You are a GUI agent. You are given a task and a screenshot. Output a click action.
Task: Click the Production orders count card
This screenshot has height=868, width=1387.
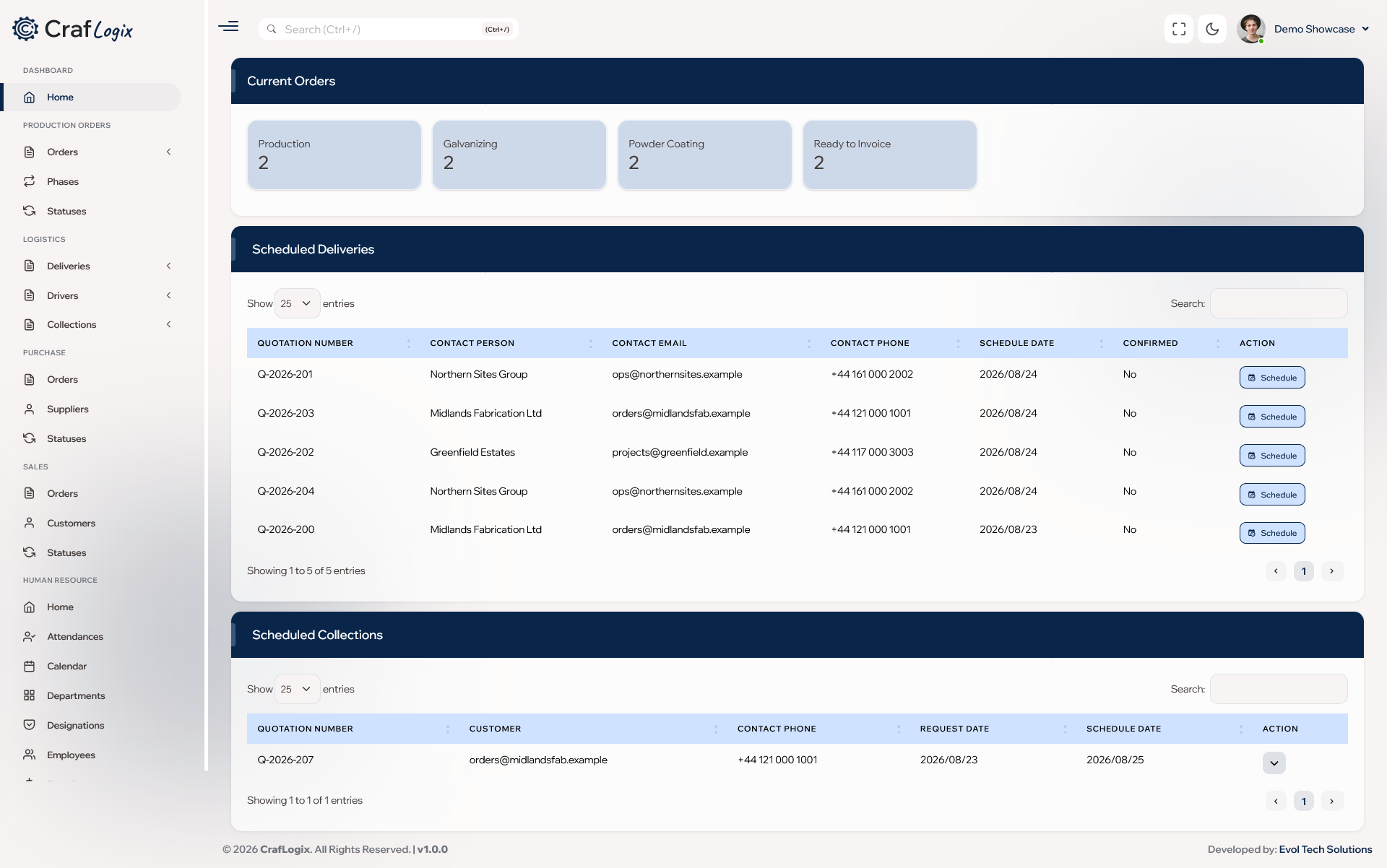pos(334,155)
